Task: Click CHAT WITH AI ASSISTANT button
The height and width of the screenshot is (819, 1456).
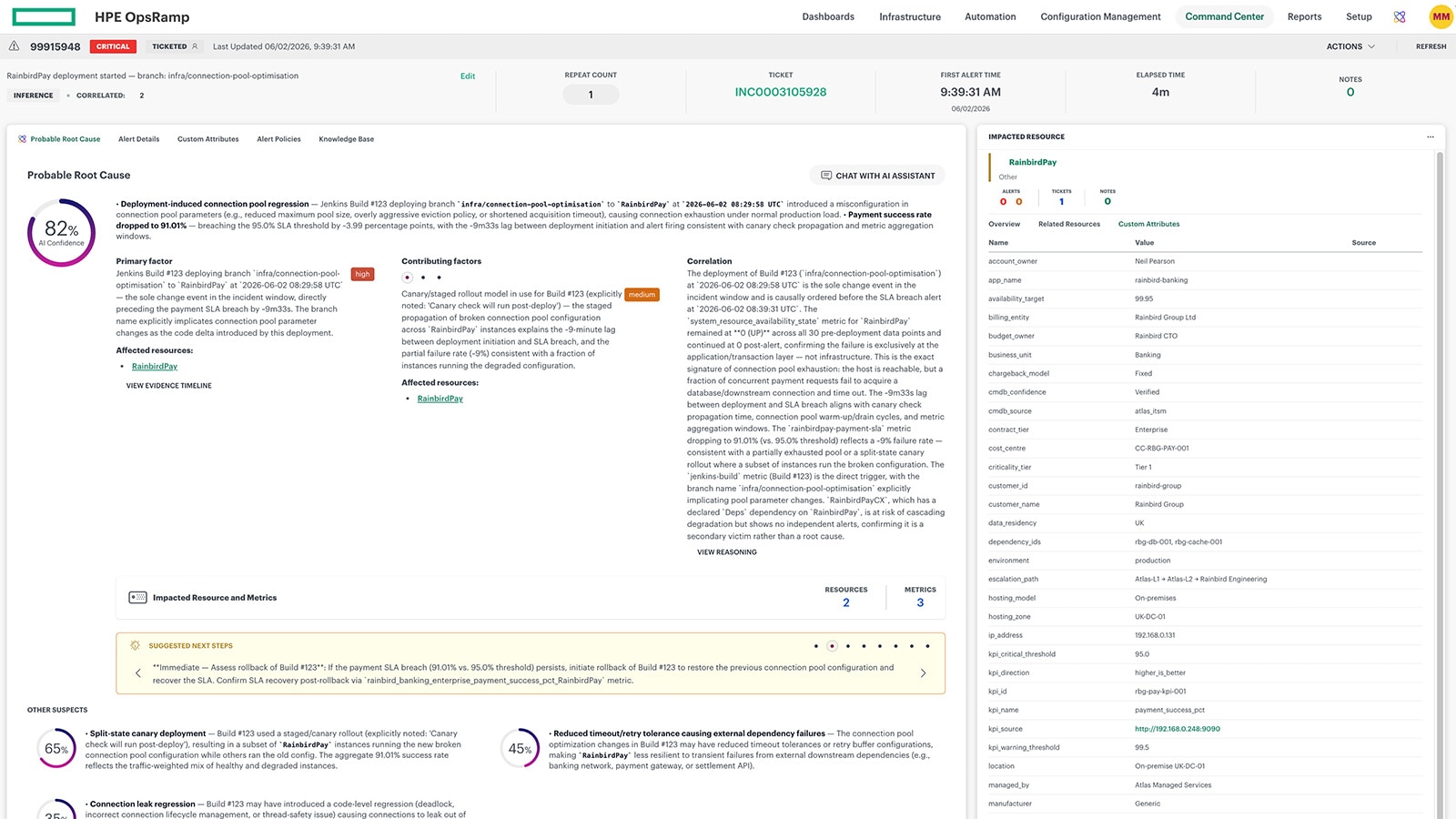Action: 877,176
